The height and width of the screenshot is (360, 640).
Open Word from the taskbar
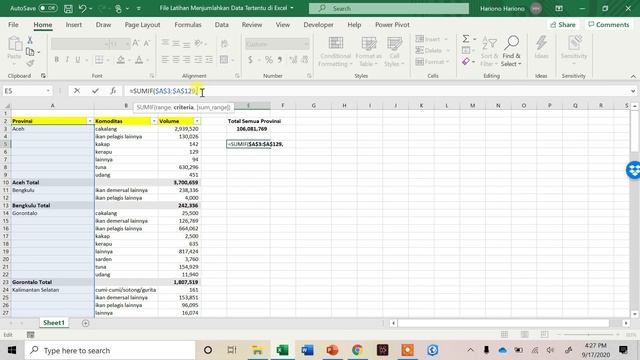tap(307, 350)
